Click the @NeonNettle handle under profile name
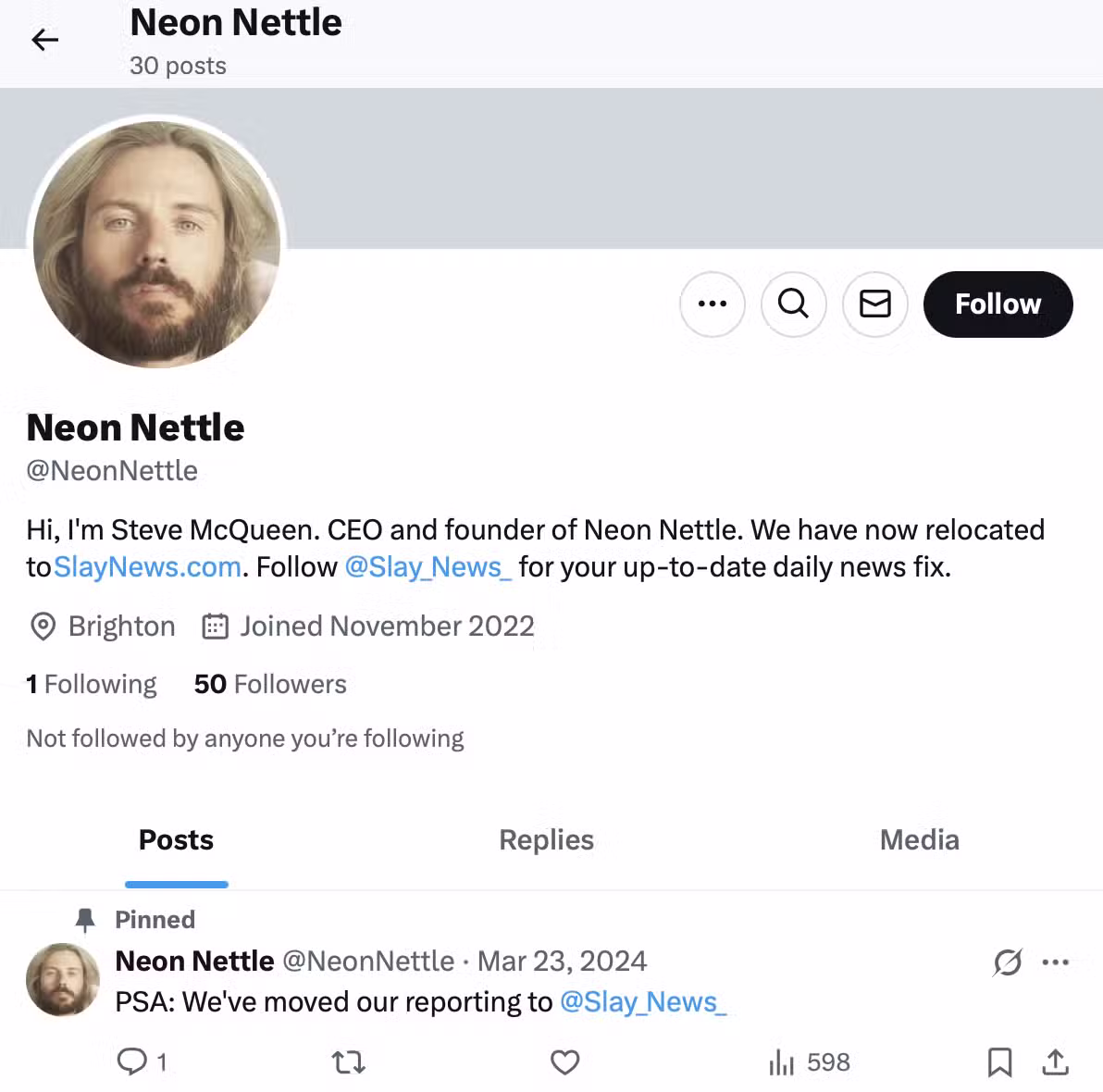The image size is (1103, 1092). tap(112, 471)
